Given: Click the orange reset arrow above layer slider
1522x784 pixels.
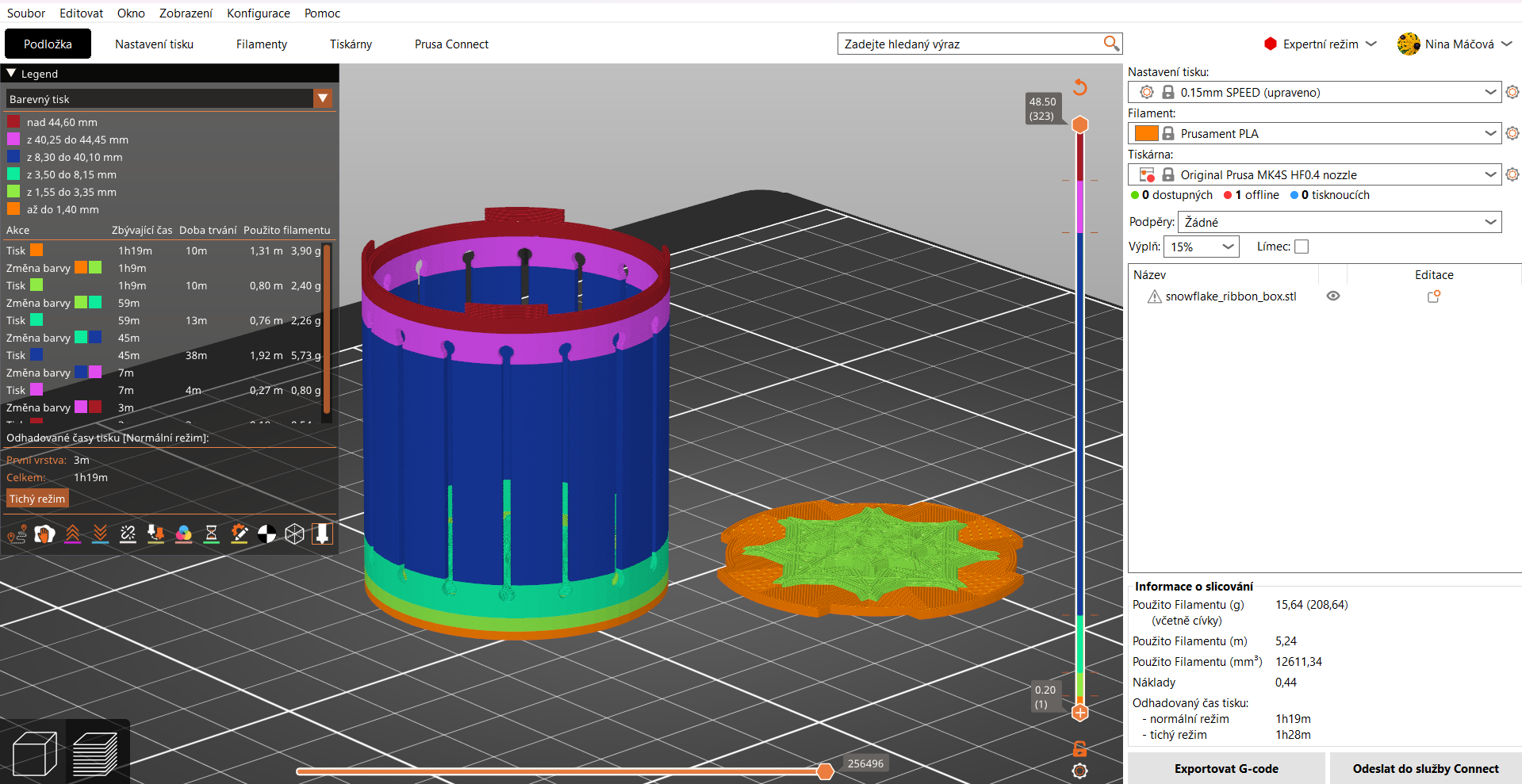Looking at the screenshot, I should pyautogui.click(x=1079, y=87).
